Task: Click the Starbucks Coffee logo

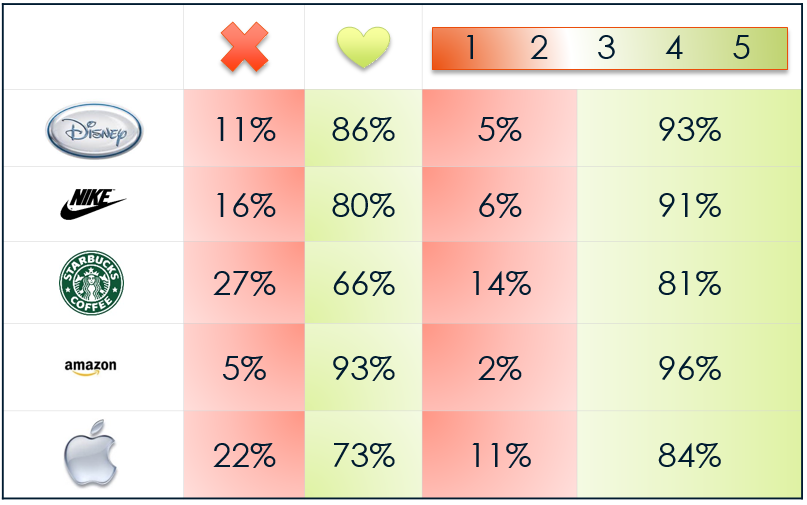Action: (x=92, y=283)
